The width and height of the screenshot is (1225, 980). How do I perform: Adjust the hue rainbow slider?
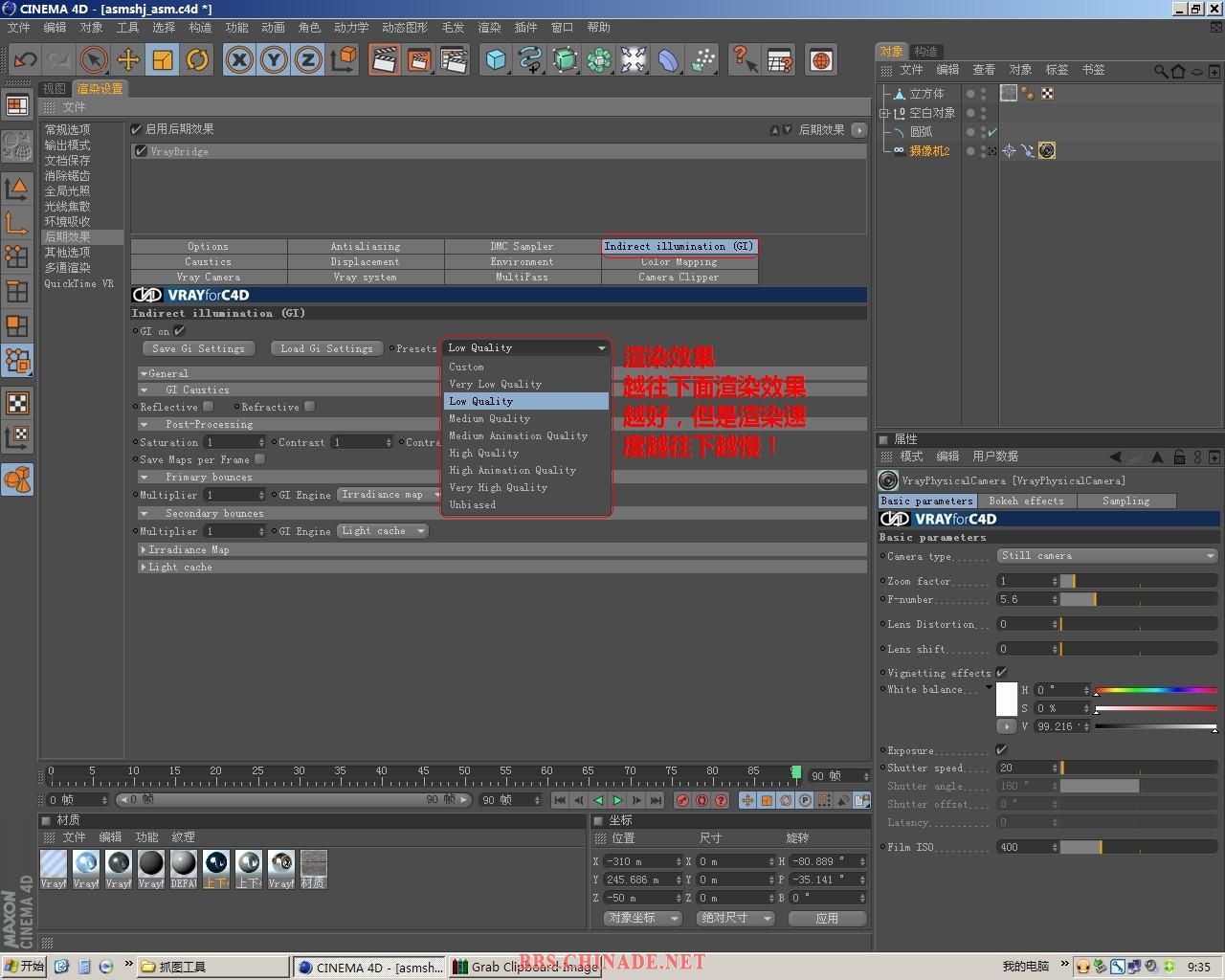pos(1156,689)
